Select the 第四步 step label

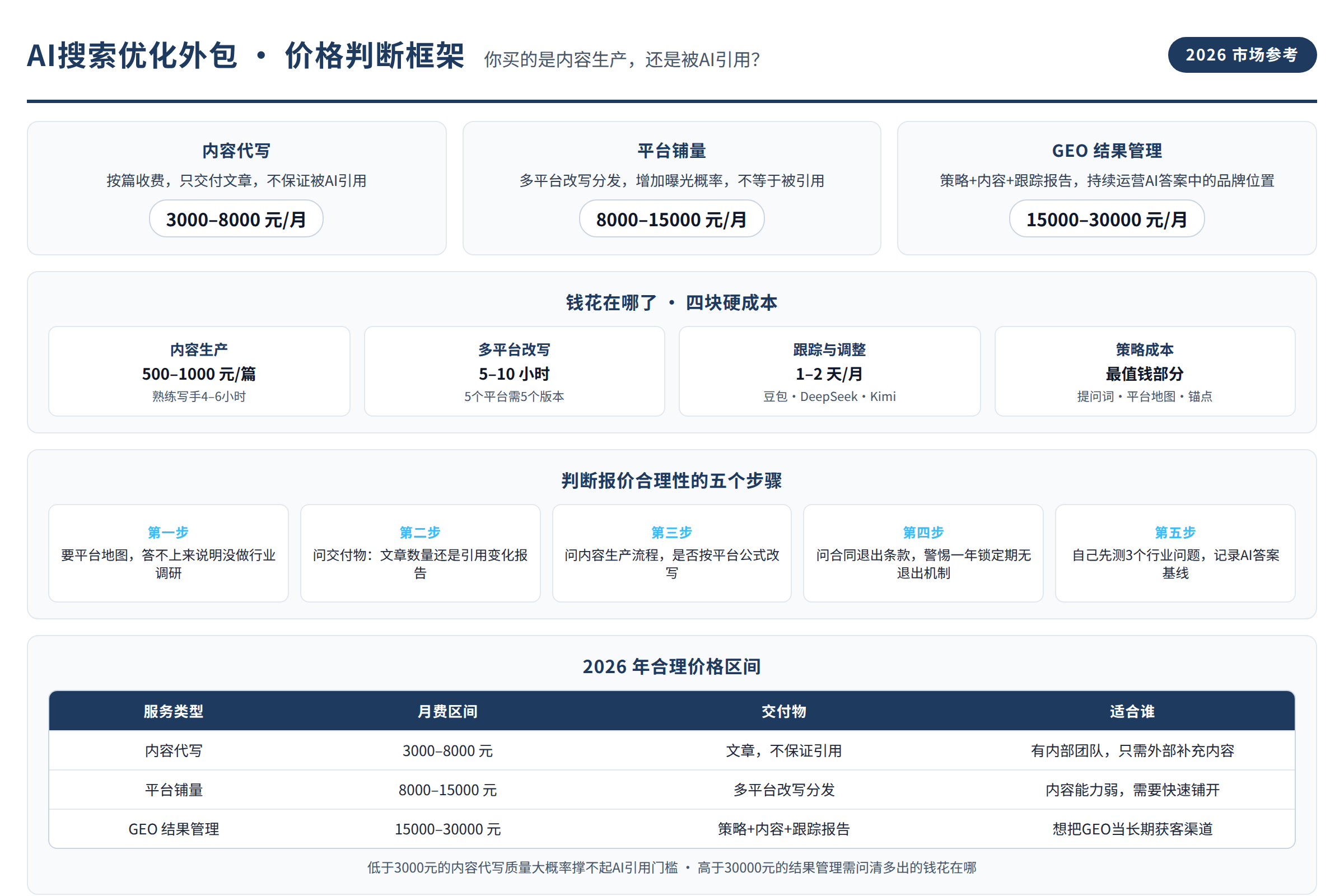(923, 533)
